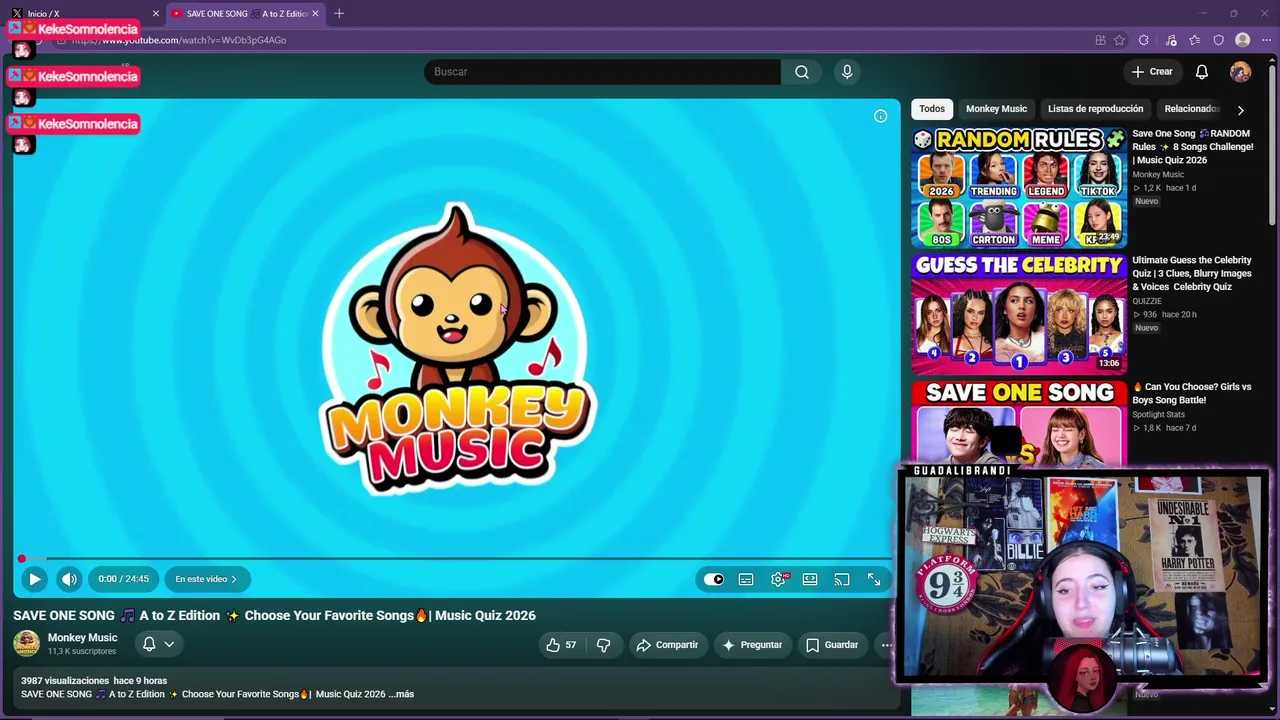Viewport: 1280px width, 720px height.
Task: Open the 'Save One Song' Girls vs Boys thumbnail
Action: [x=1019, y=424]
